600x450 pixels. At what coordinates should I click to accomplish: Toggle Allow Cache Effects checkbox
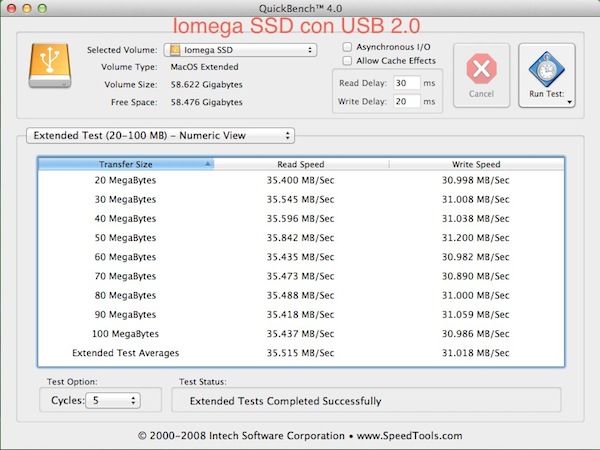[x=347, y=60]
